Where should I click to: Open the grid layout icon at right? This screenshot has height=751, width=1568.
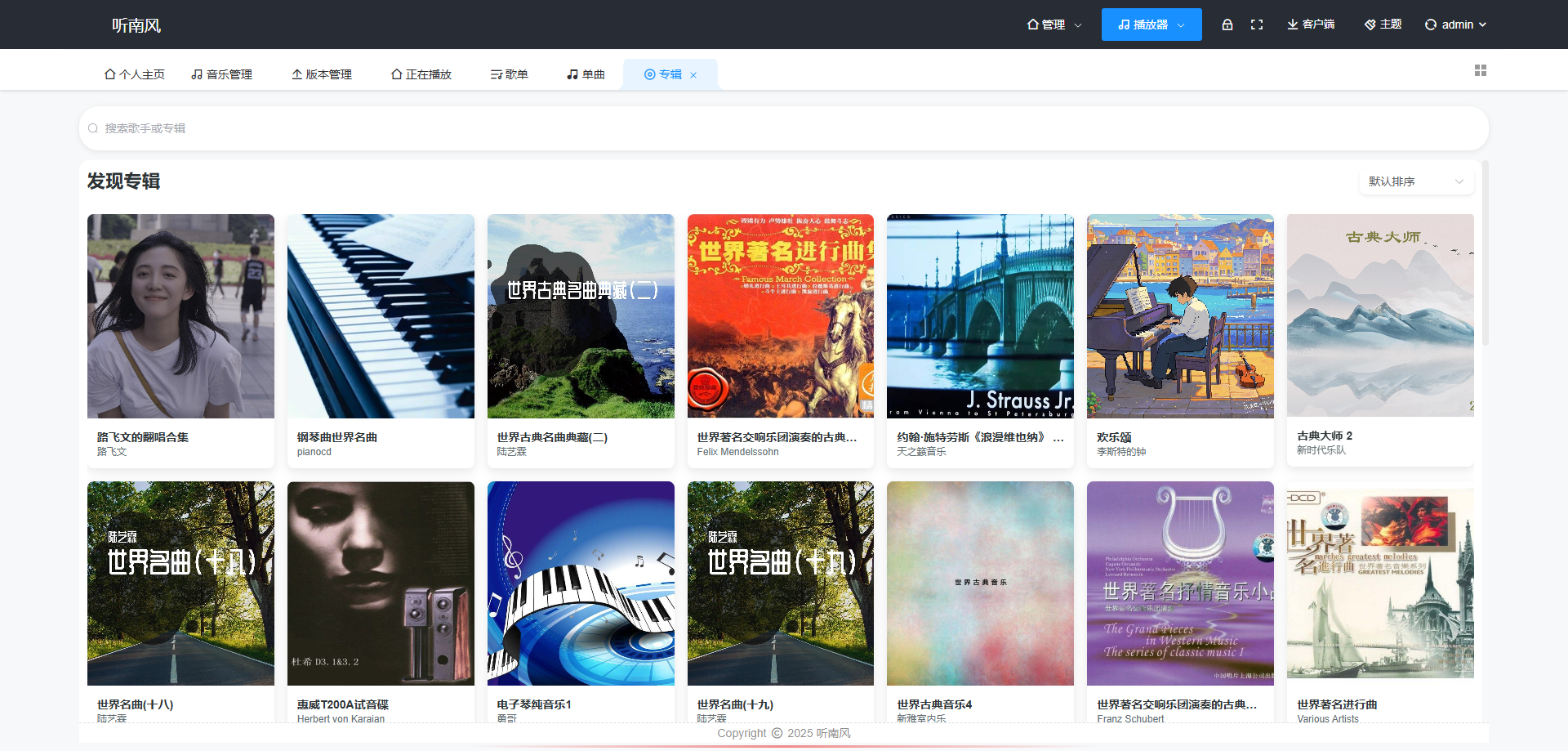(x=1481, y=70)
